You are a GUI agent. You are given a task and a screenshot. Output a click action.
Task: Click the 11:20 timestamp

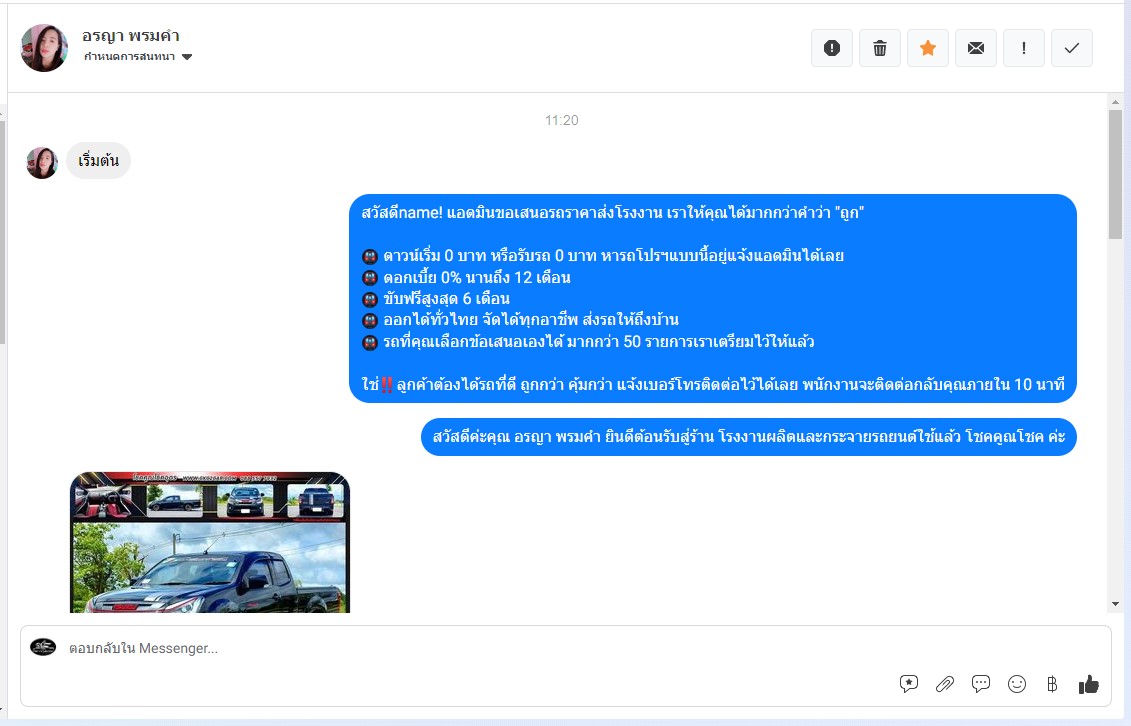(x=562, y=120)
